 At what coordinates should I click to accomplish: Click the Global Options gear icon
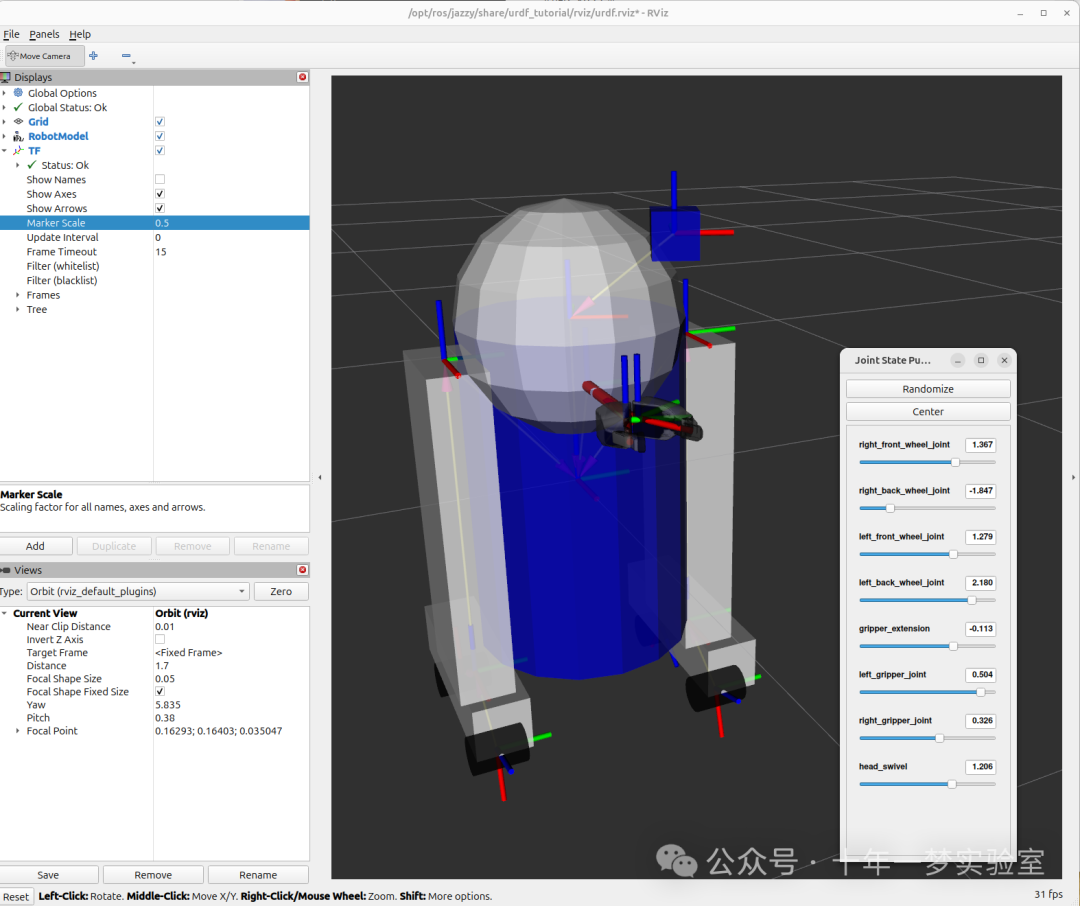[19, 92]
